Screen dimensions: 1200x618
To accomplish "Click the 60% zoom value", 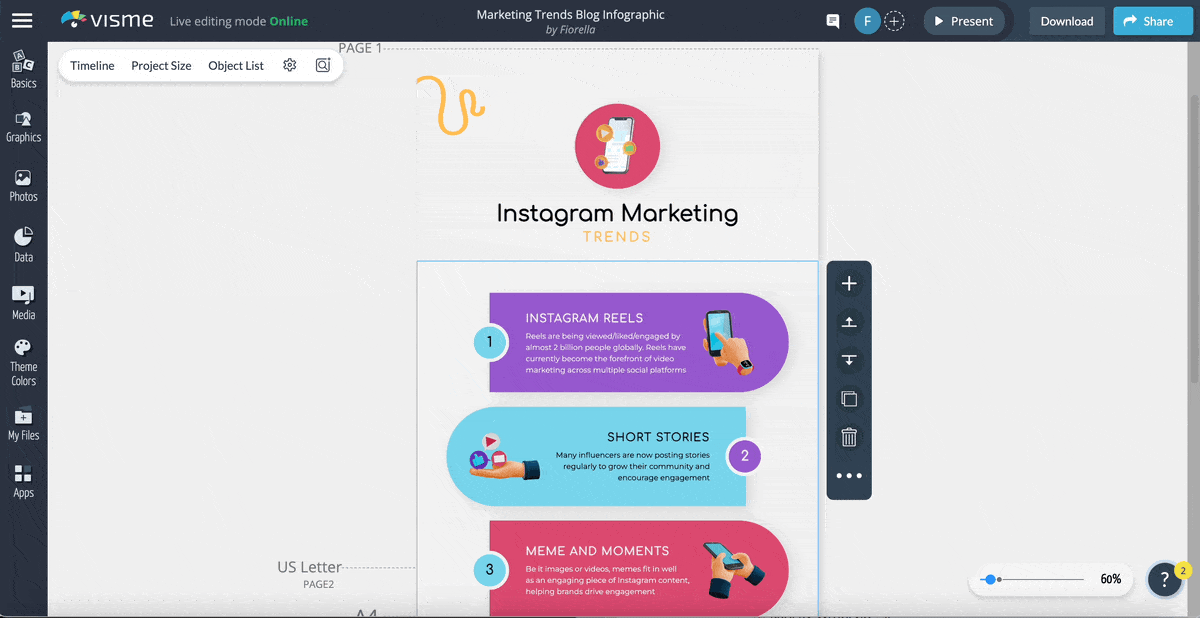I will click(x=1110, y=579).
